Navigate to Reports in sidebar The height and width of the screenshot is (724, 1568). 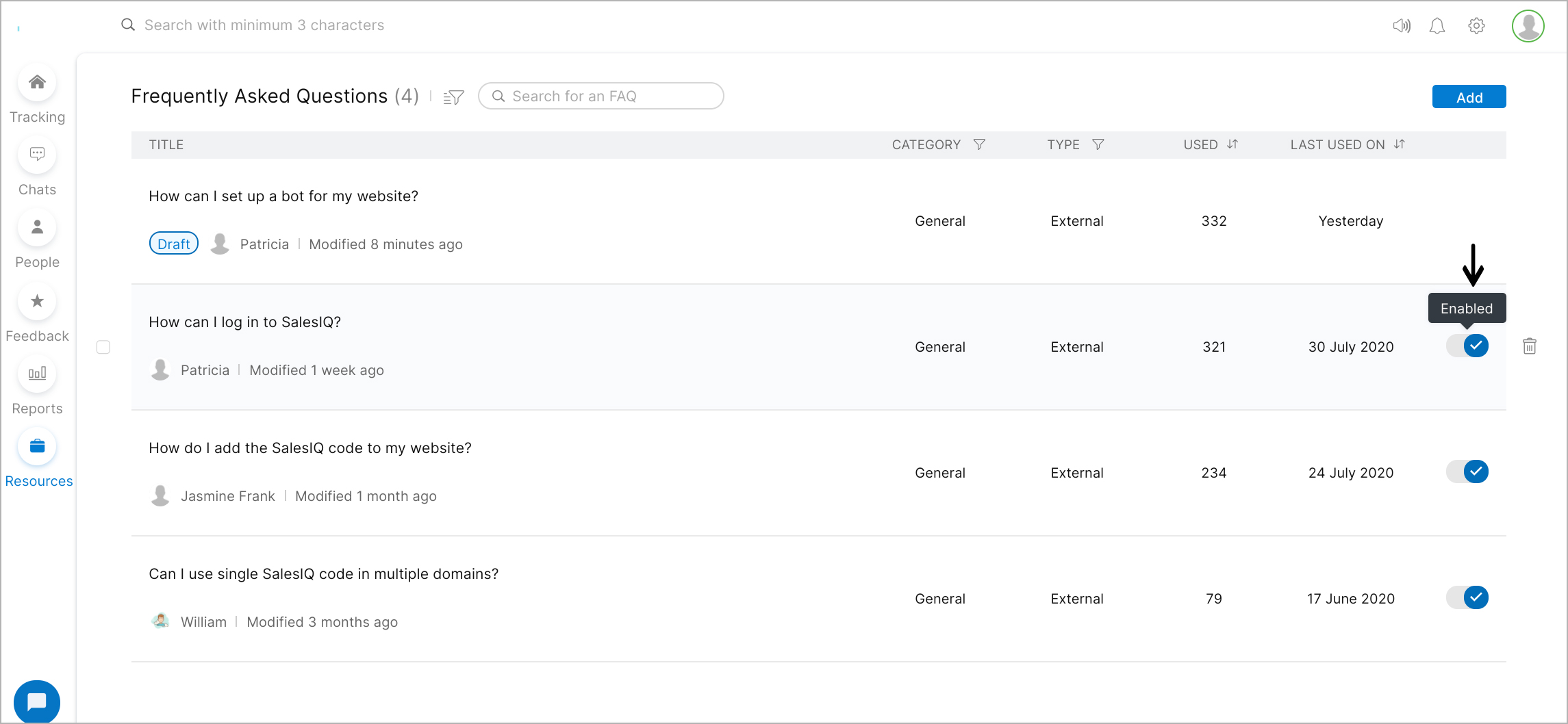coord(37,374)
